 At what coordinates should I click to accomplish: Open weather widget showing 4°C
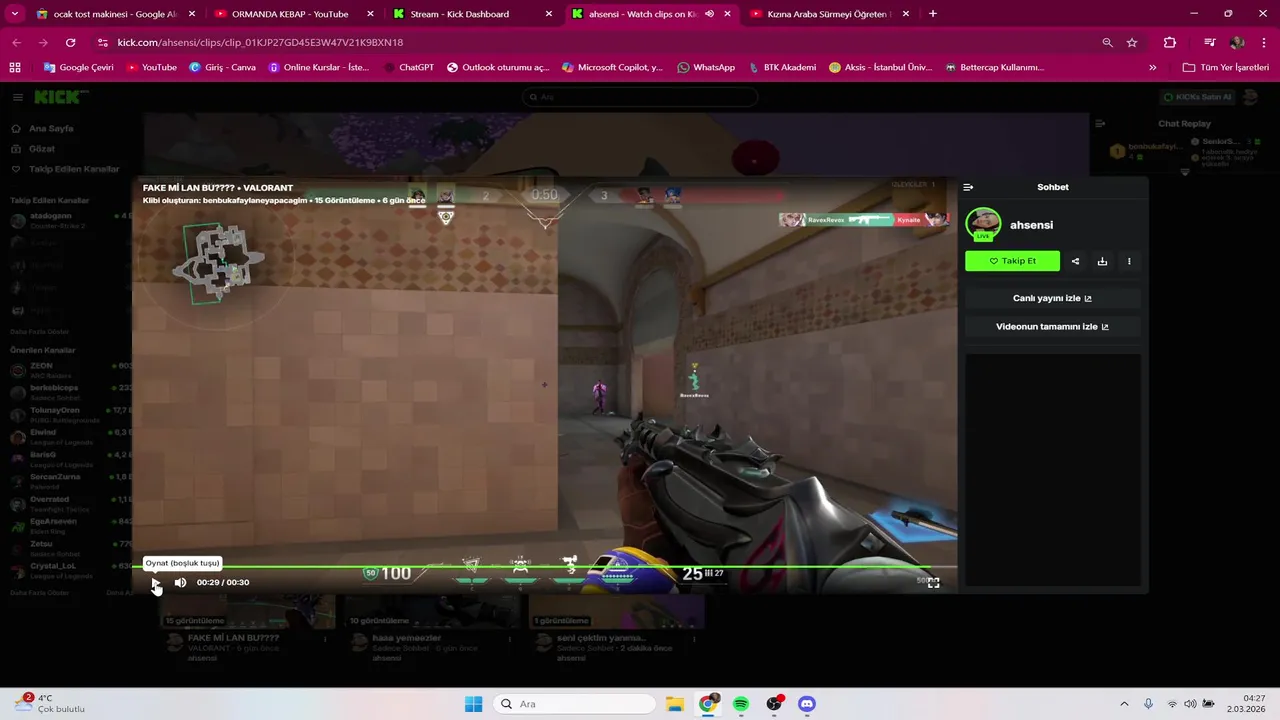(x=48, y=704)
